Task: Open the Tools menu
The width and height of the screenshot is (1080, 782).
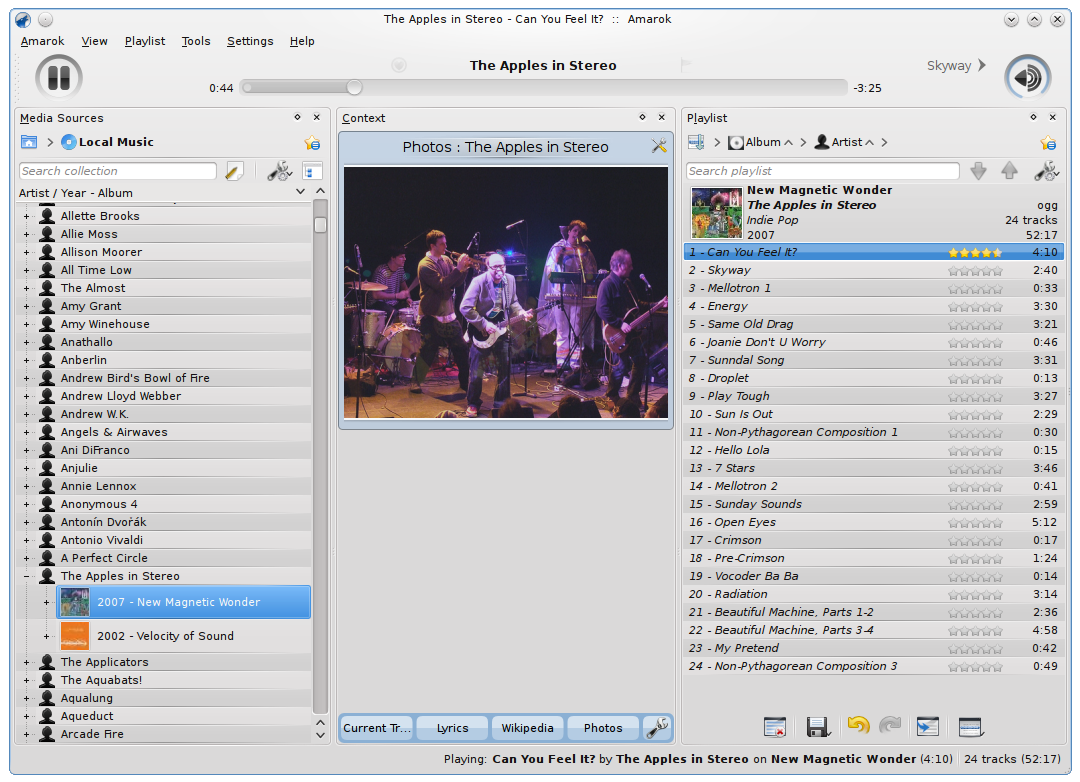Action: point(196,41)
